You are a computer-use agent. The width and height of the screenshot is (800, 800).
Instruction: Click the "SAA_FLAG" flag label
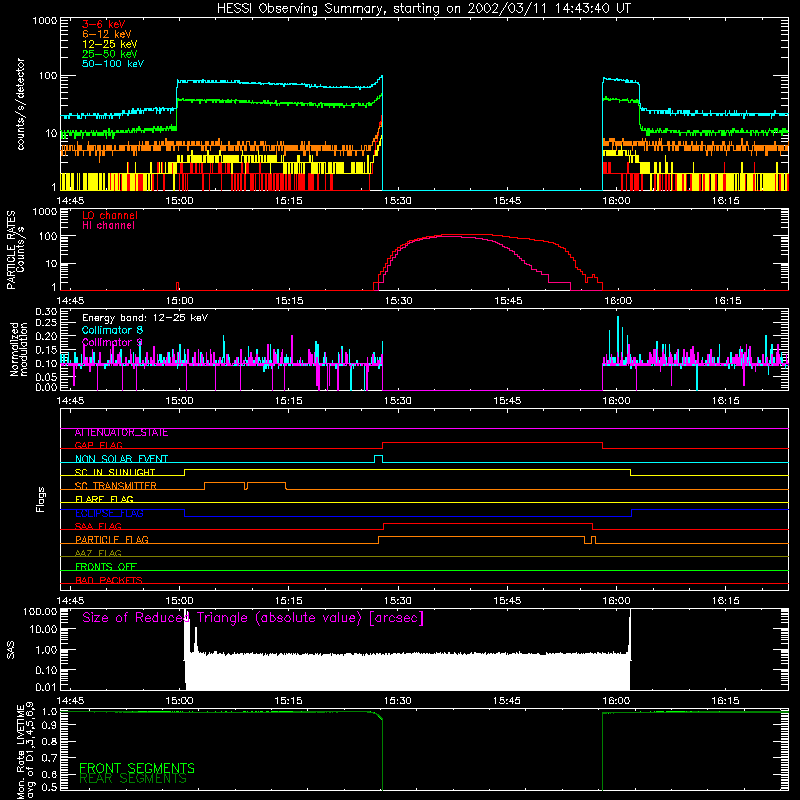click(x=98, y=527)
